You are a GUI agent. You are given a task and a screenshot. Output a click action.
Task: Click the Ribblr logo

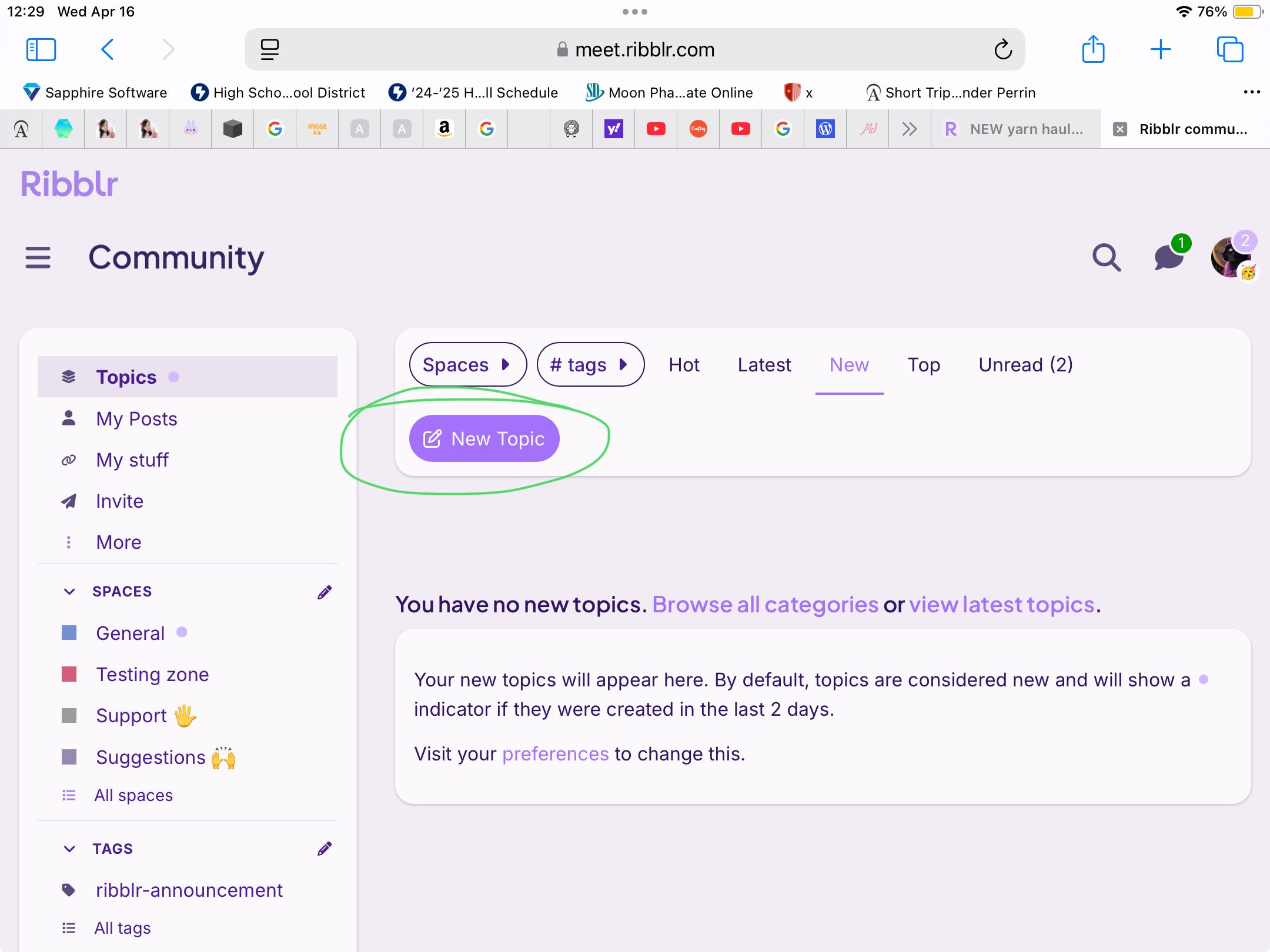(69, 183)
